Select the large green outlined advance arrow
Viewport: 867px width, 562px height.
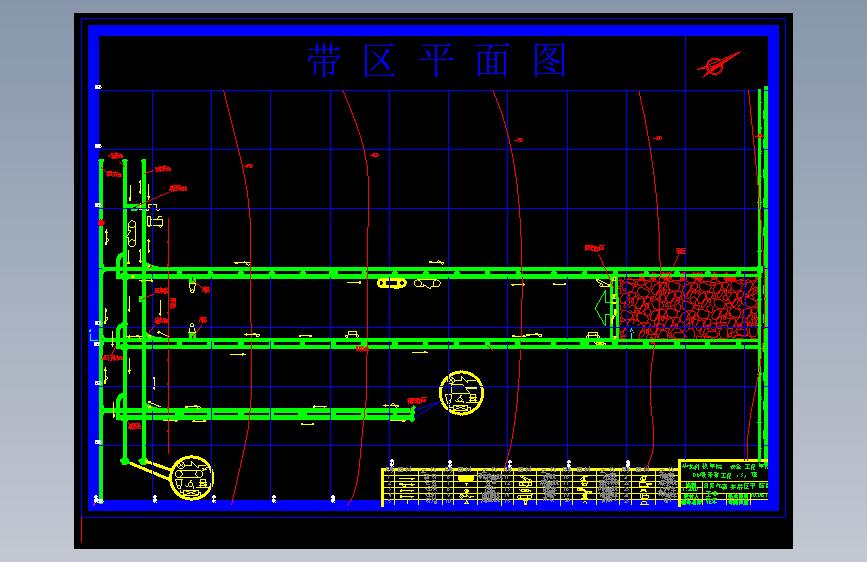coord(605,308)
